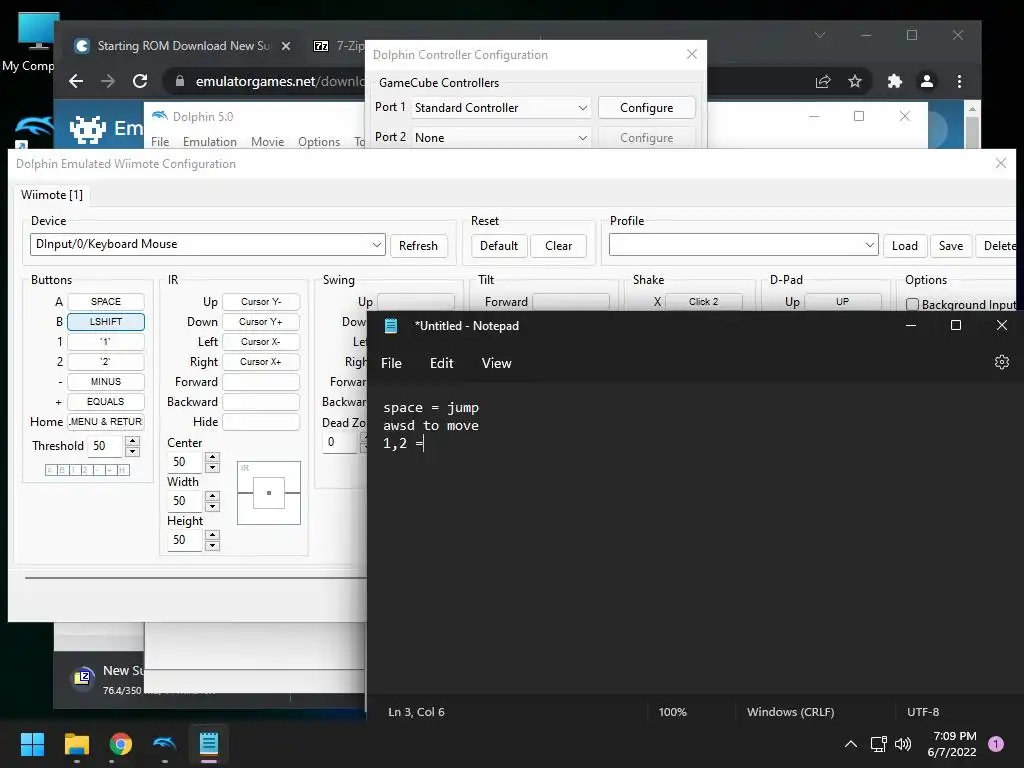1024x768 pixels.
Task: Remap the B button LSHIFT binding
Action: point(106,321)
